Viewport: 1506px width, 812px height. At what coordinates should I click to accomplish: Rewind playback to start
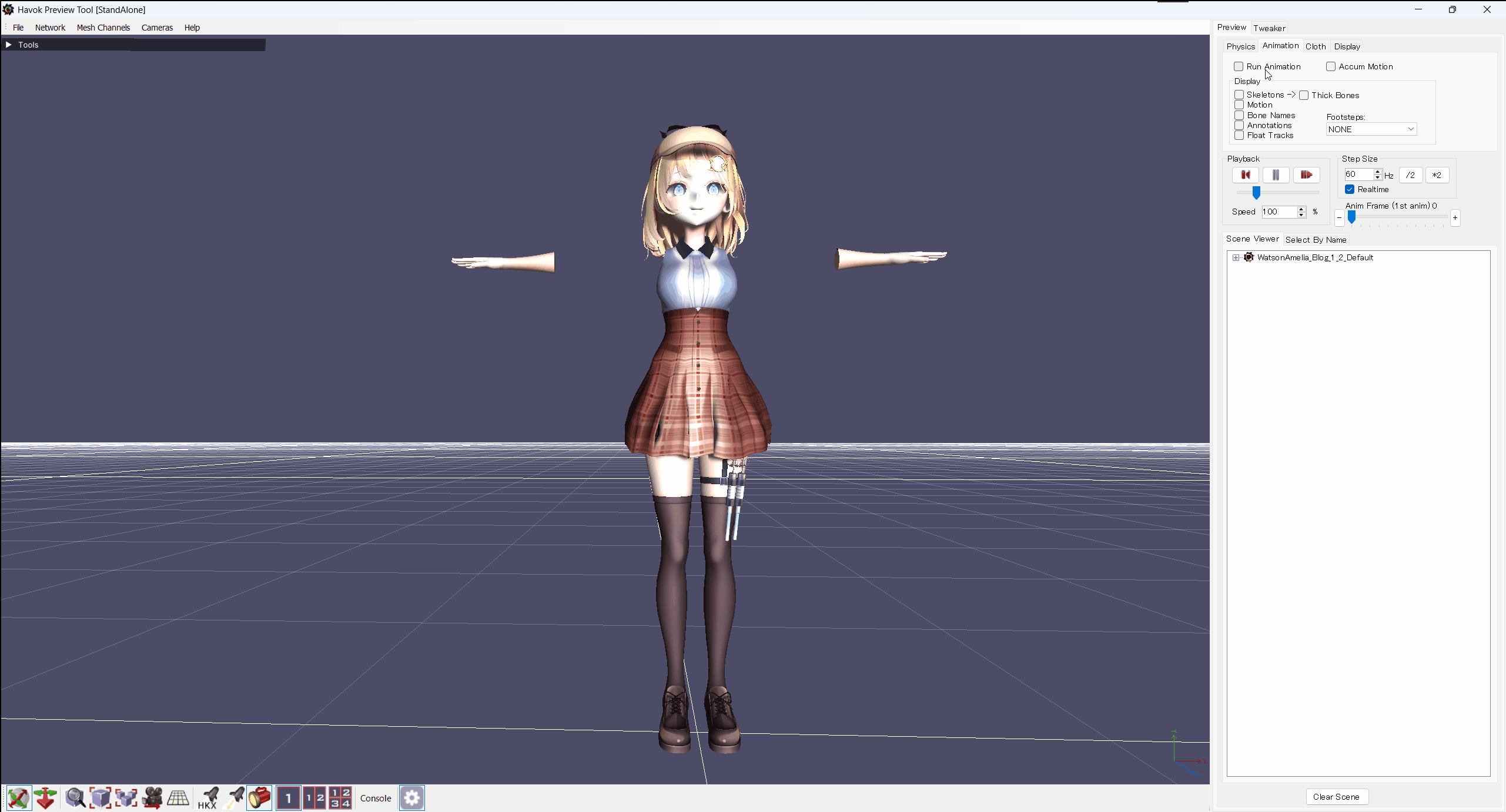pyautogui.click(x=1245, y=175)
